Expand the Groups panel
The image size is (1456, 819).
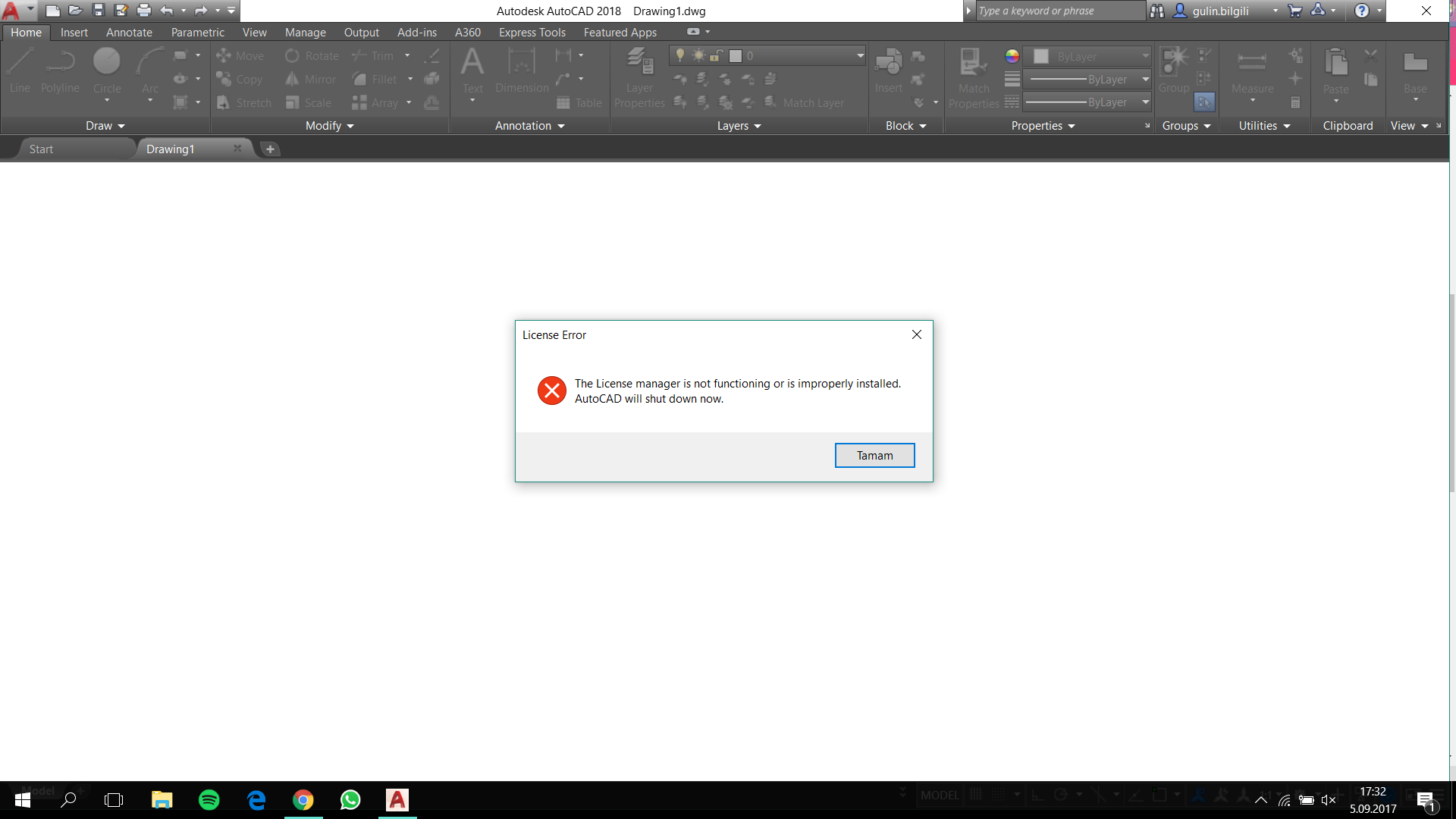[1187, 126]
